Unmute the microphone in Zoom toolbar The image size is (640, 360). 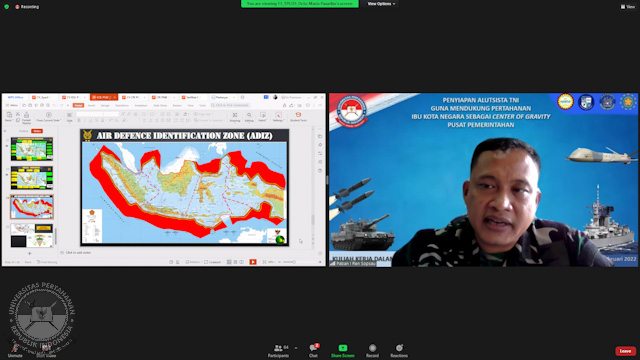[15, 350]
